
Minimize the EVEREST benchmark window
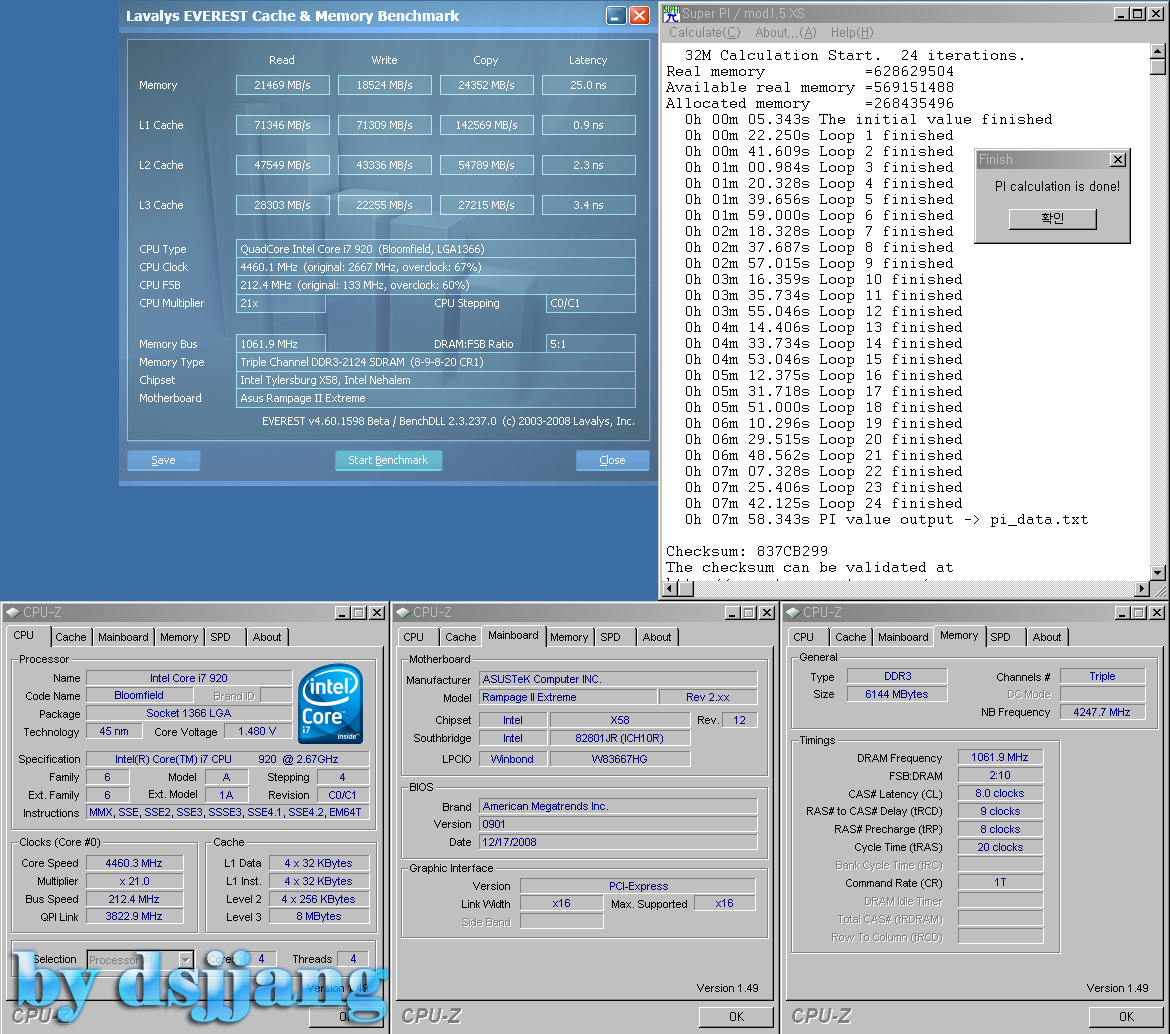[616, 16]
